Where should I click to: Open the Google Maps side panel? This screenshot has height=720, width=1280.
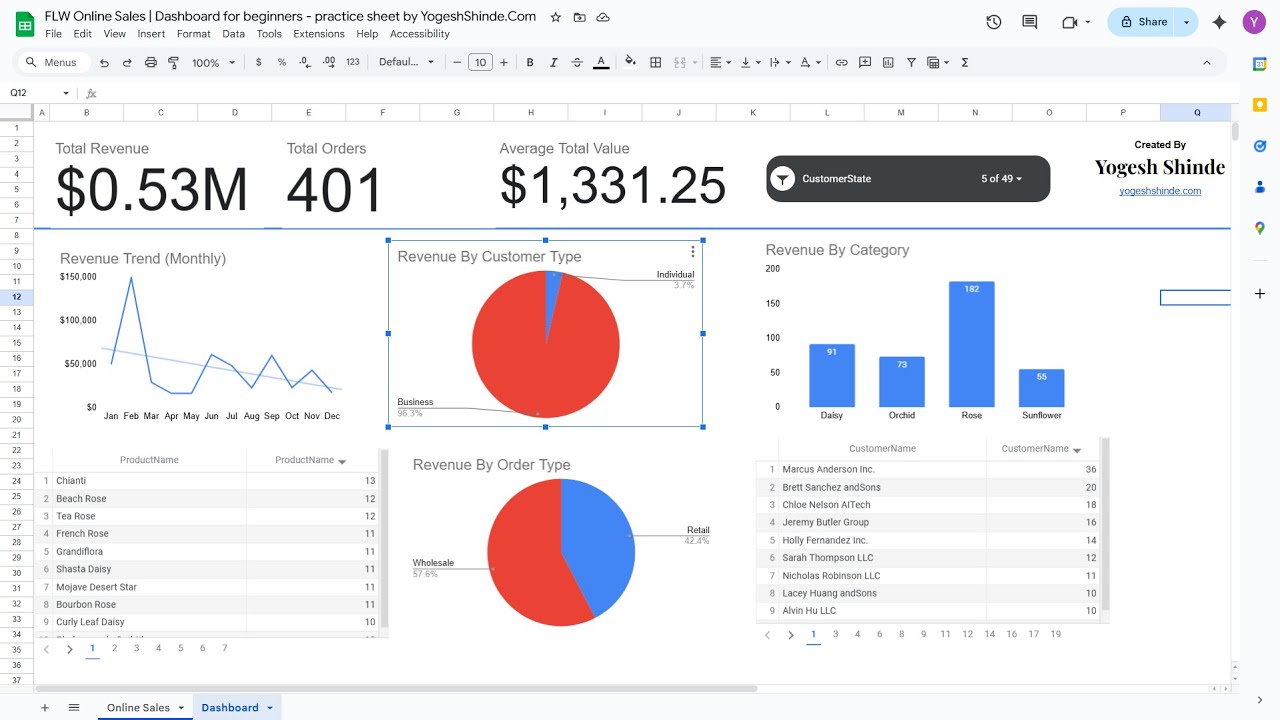(x=1260, y=228)
